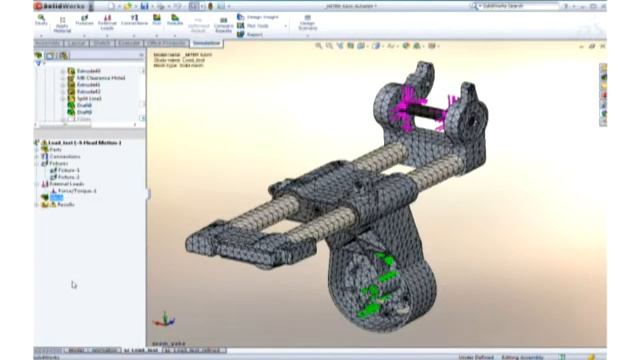The height and width of the screenshot is (360, 640).
Task: Open the Plot Tools dropdown arrow
Action: (x=285, y=26)
